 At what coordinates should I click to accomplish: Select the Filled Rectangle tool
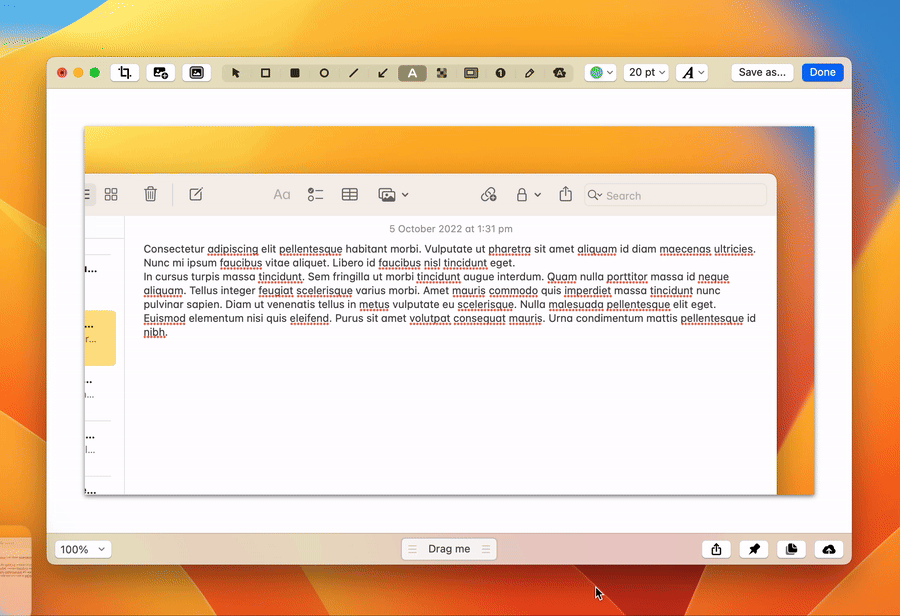(294, 73)
